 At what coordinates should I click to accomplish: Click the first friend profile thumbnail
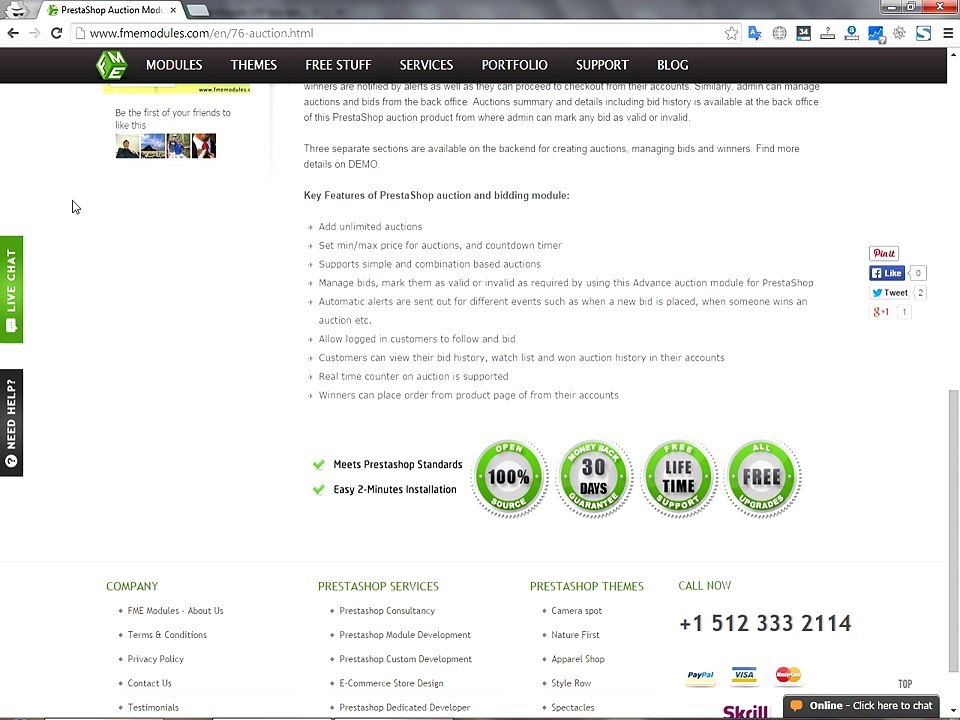[127, 146]
